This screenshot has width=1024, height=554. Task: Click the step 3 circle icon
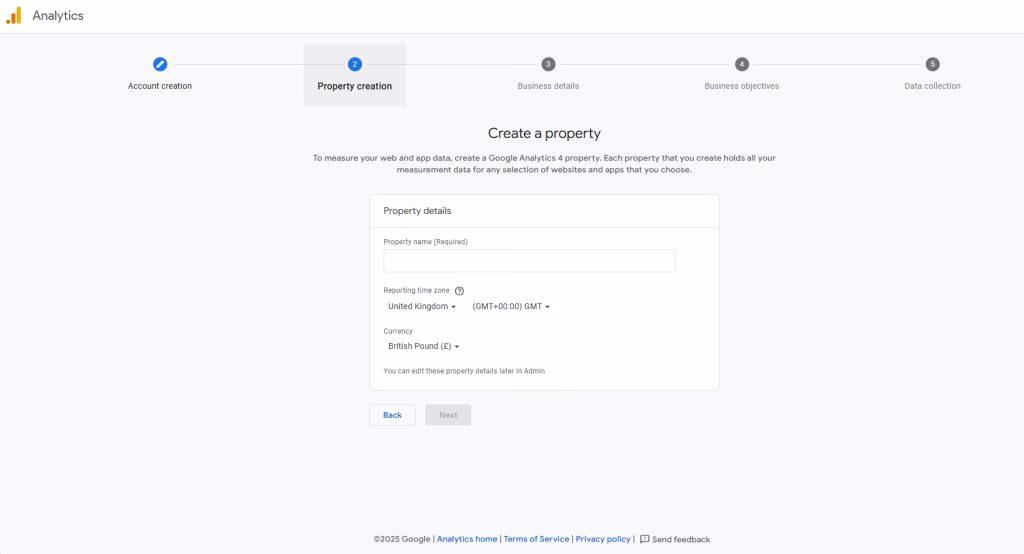coord(548,64)
